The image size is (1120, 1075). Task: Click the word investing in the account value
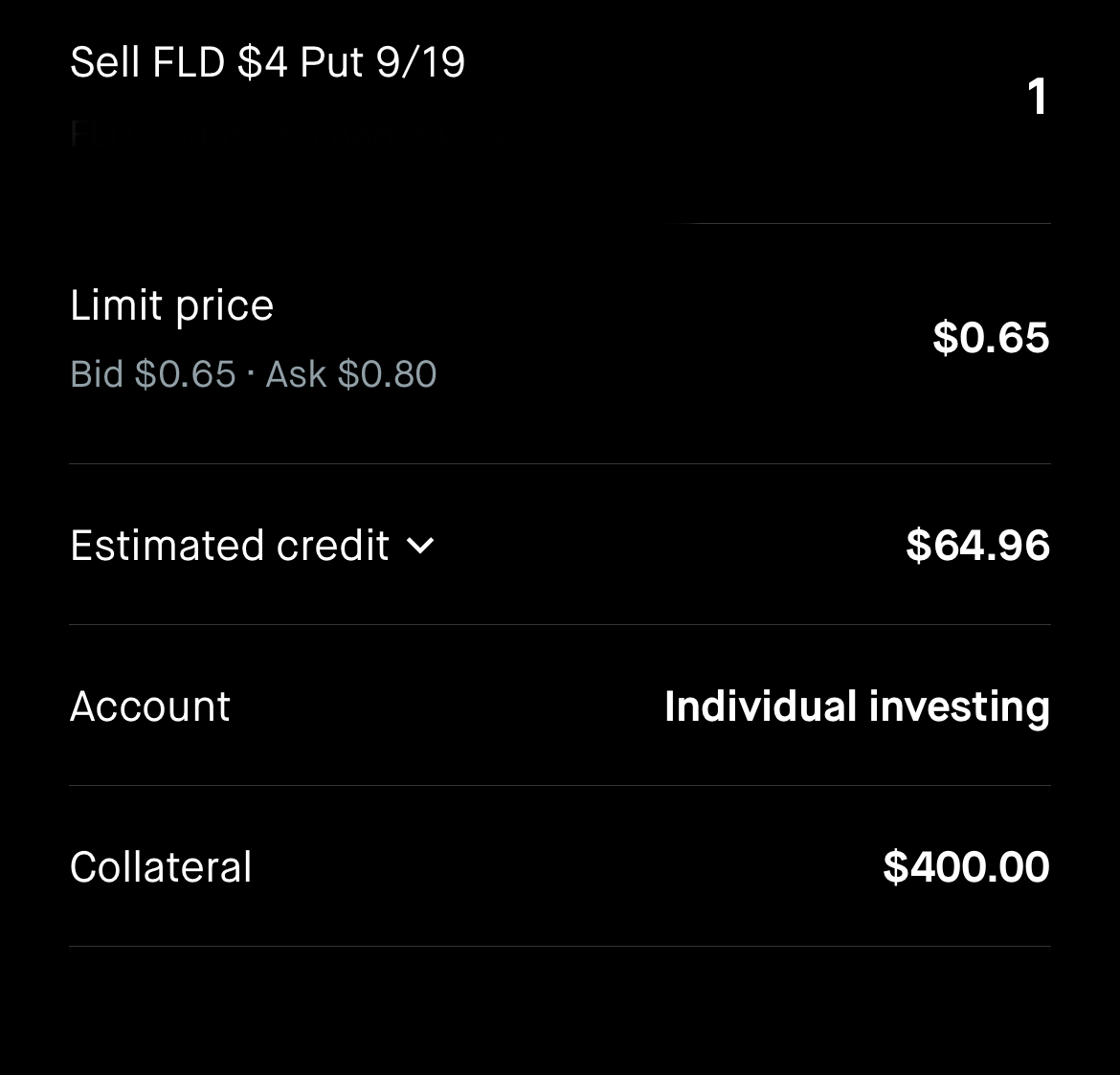click(959, 707)
